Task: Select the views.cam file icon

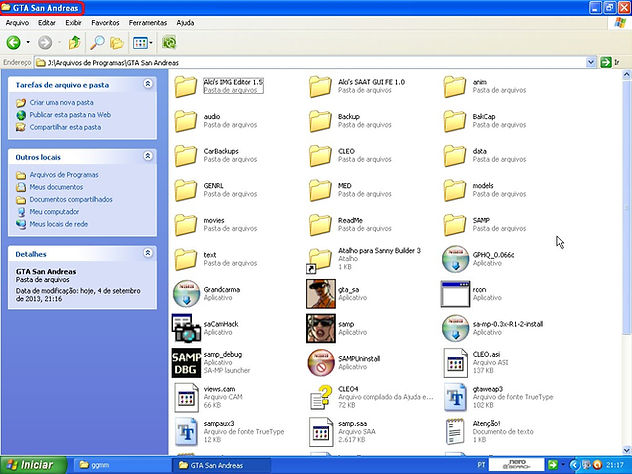Action: point(186,397)
